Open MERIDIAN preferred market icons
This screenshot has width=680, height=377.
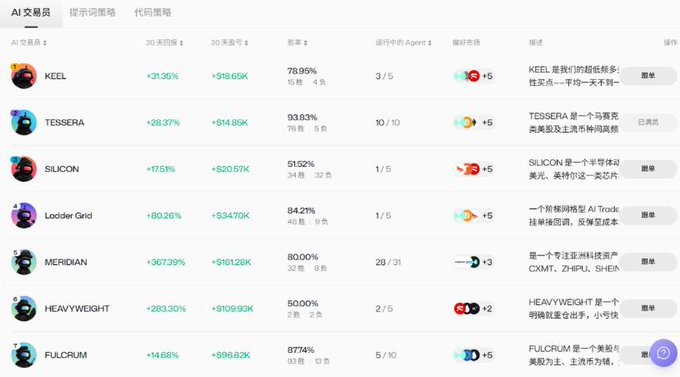click(x=474, y=262)
